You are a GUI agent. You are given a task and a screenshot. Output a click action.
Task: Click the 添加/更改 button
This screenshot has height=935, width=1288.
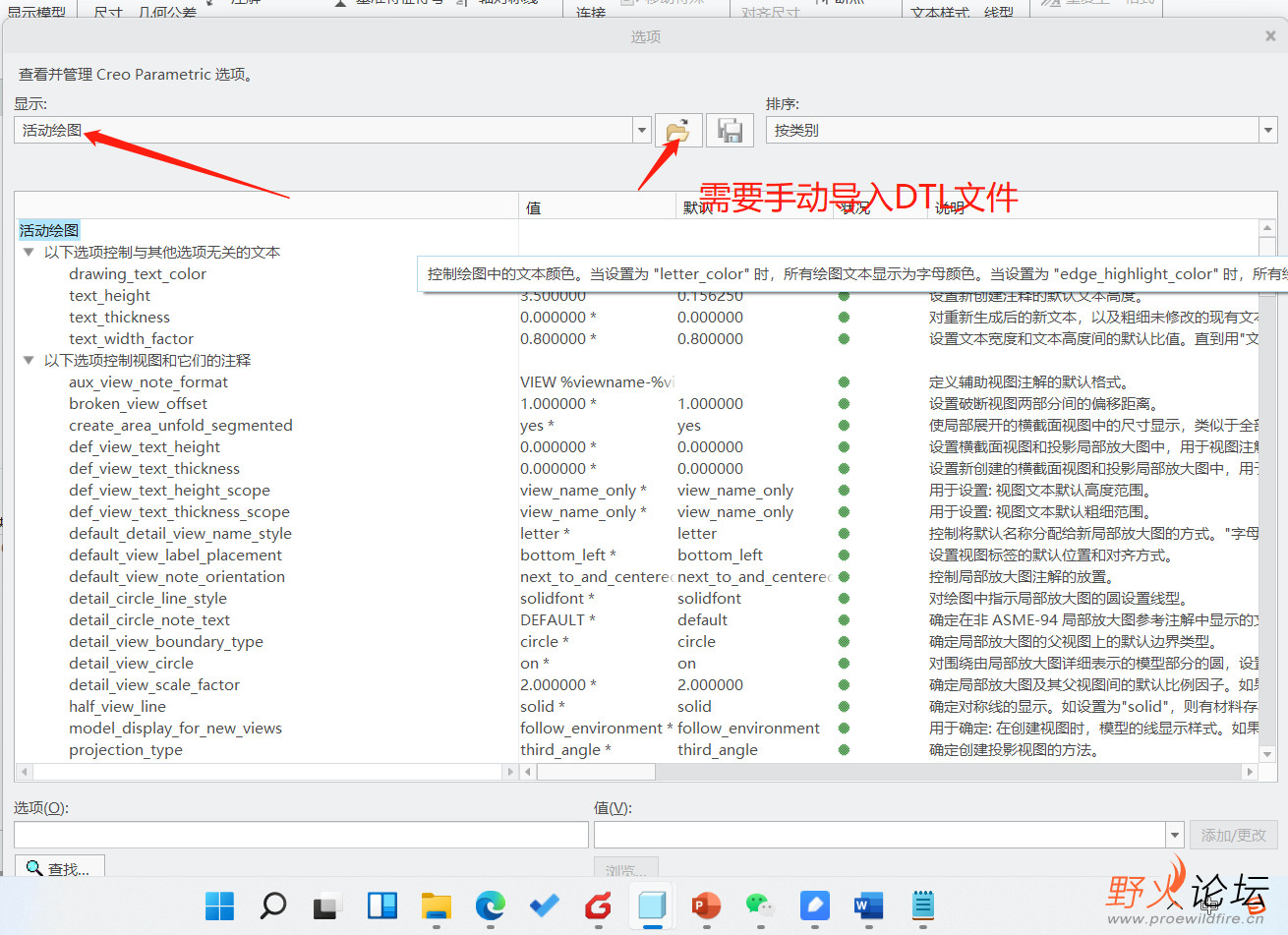(x=1233, y=835)
